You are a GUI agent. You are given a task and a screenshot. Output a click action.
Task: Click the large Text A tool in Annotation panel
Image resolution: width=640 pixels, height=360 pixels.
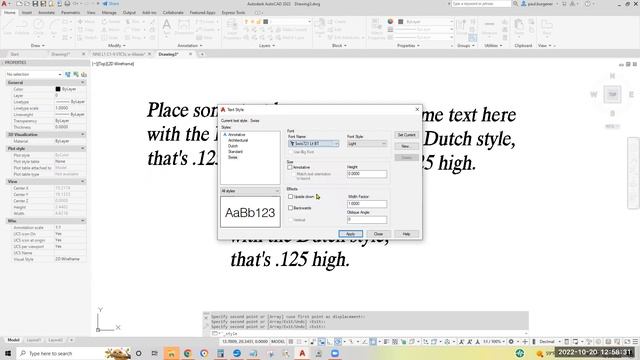pos(167,27)
